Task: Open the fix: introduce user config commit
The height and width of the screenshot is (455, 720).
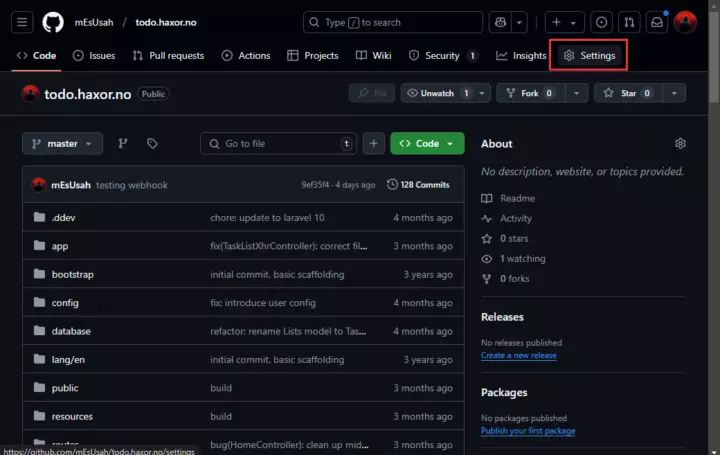Action: click(263, 303)
